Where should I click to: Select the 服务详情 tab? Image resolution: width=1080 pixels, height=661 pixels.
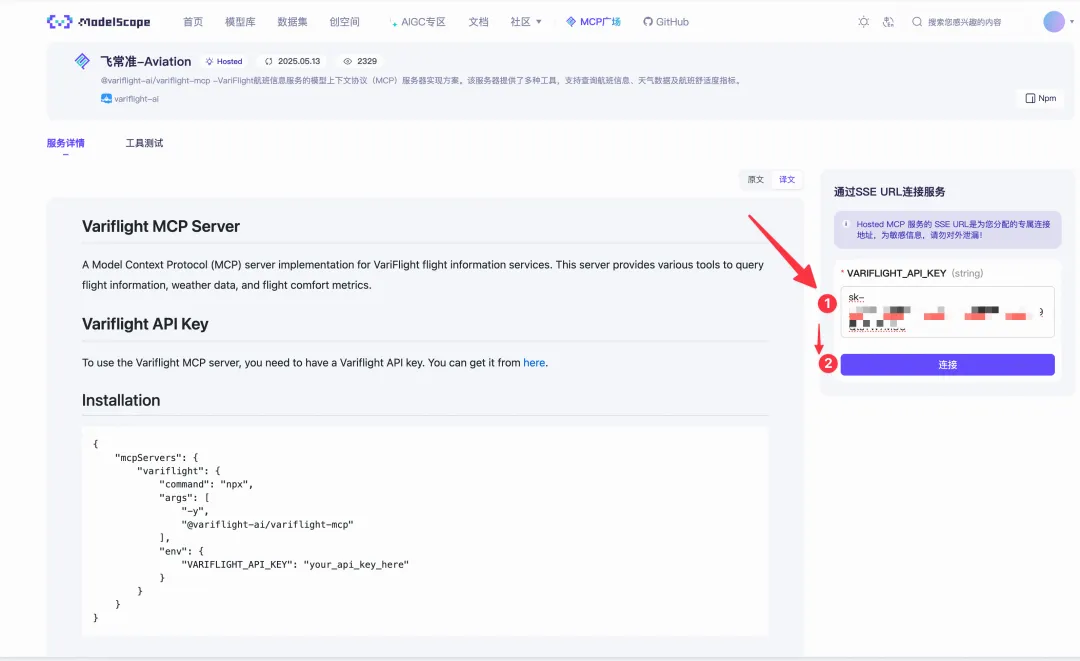65,143
